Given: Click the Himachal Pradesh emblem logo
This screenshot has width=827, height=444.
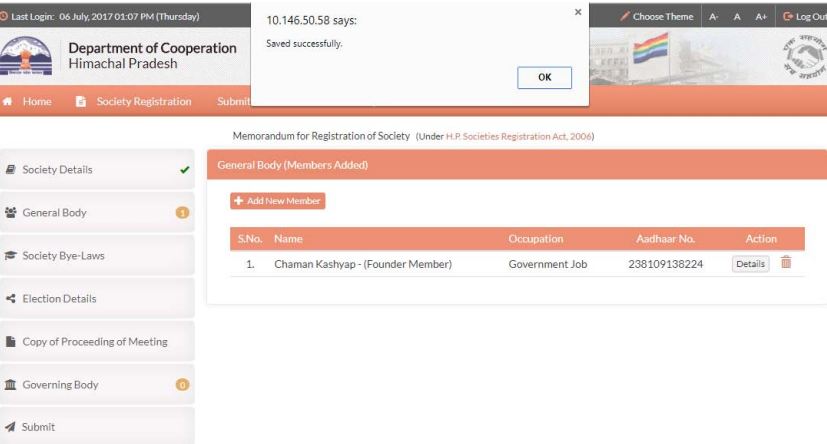Looking at the screenshot, I should (x=26, y=56).
